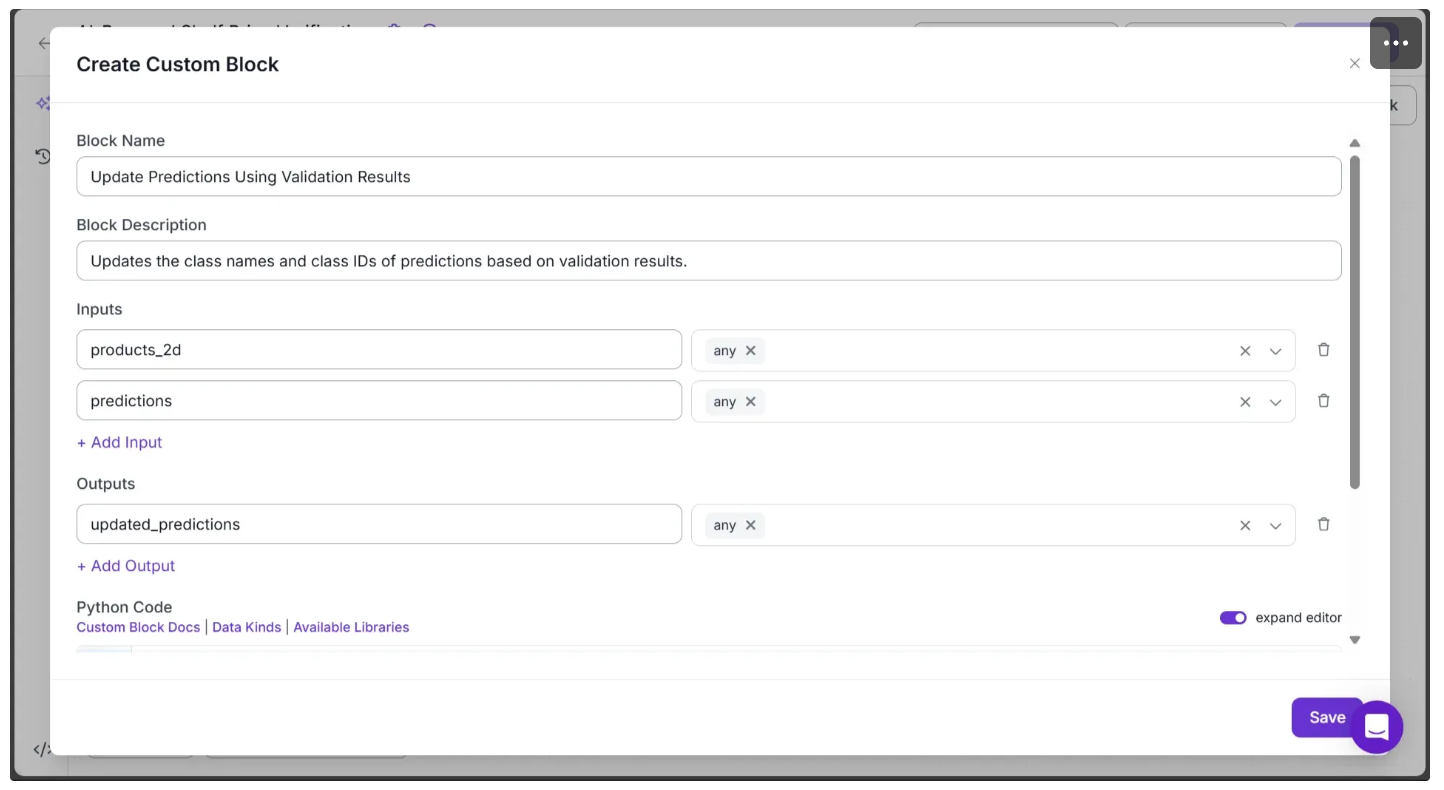Click the back arrow behind dialog
The image size is (1444, 790).
(43, 43)
